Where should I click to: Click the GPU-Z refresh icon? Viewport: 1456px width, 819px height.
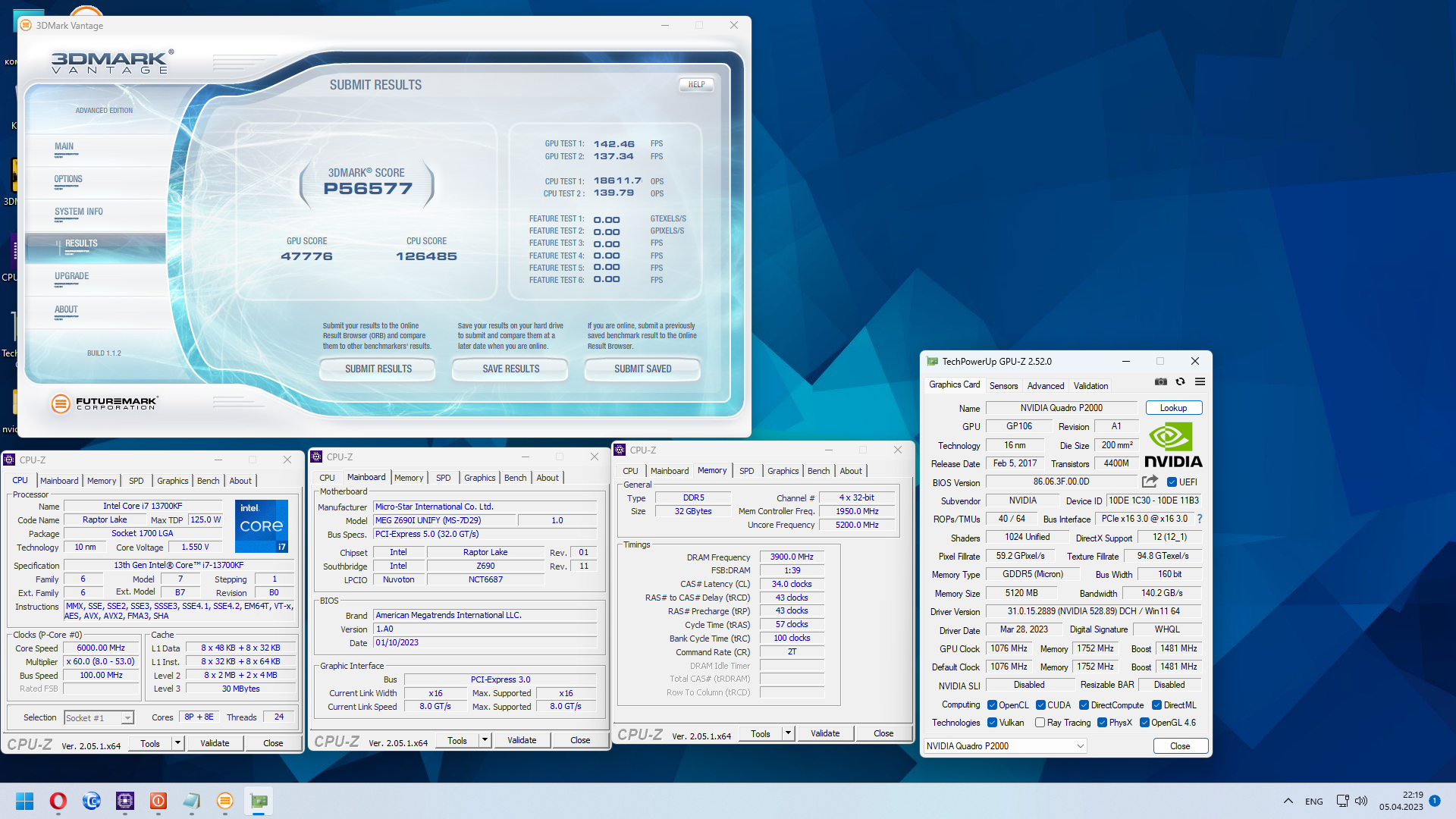point(1180,382)
